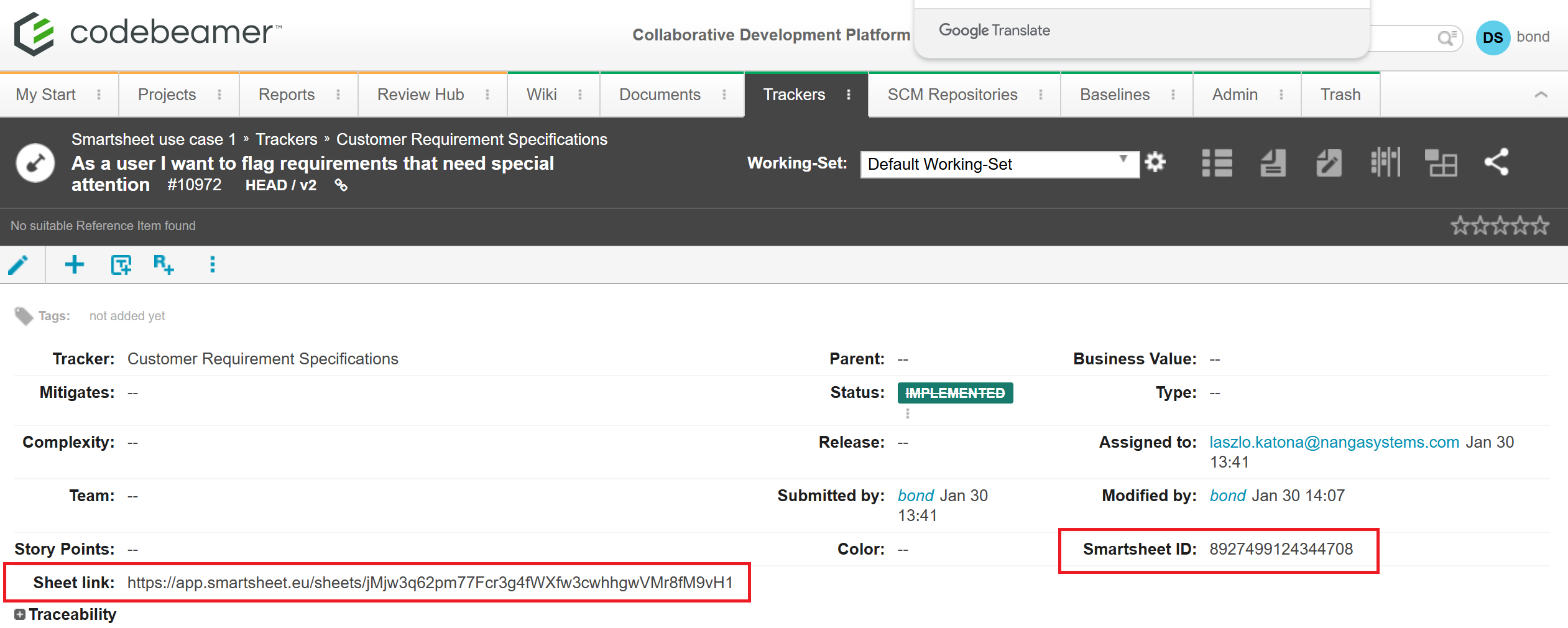This screenshot has width=1568, height=628.
Task: Click the IMPLEMENTED status badge
Action: pyautogui.click(x=955, y=393)
